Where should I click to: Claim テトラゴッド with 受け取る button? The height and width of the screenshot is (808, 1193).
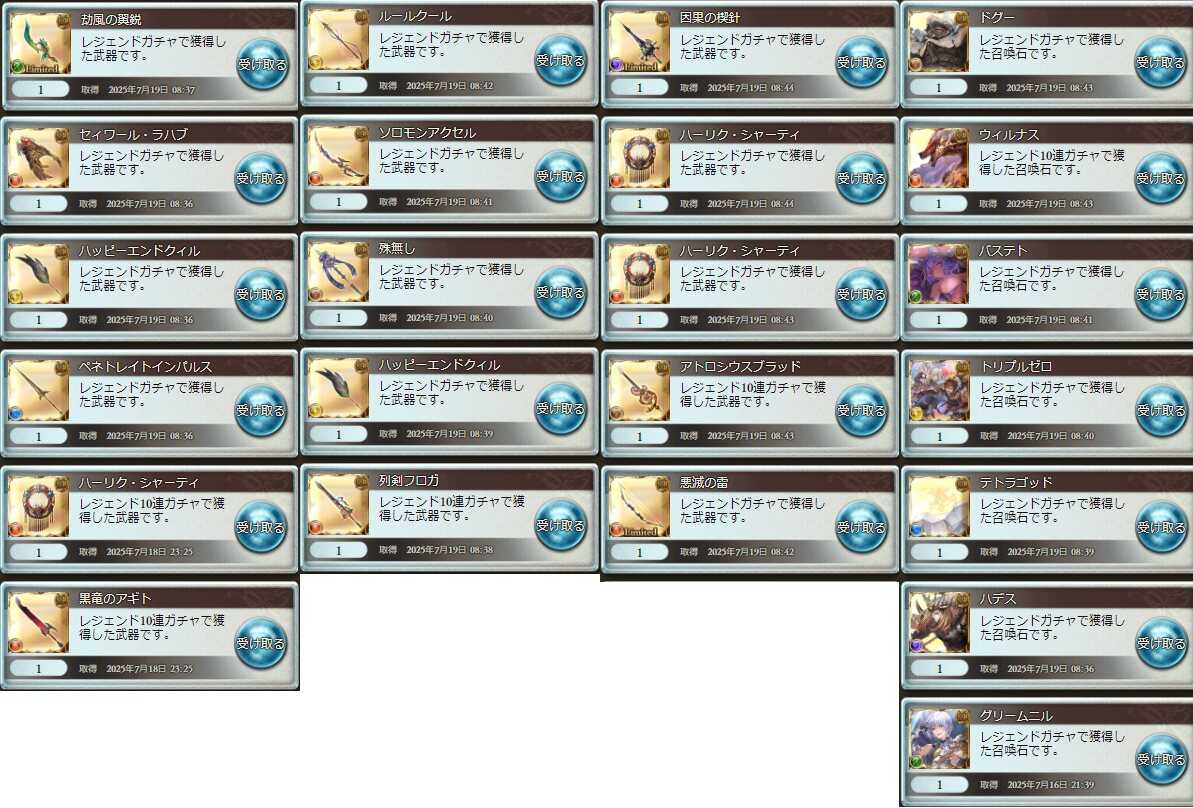click(x=1161, y=527)
